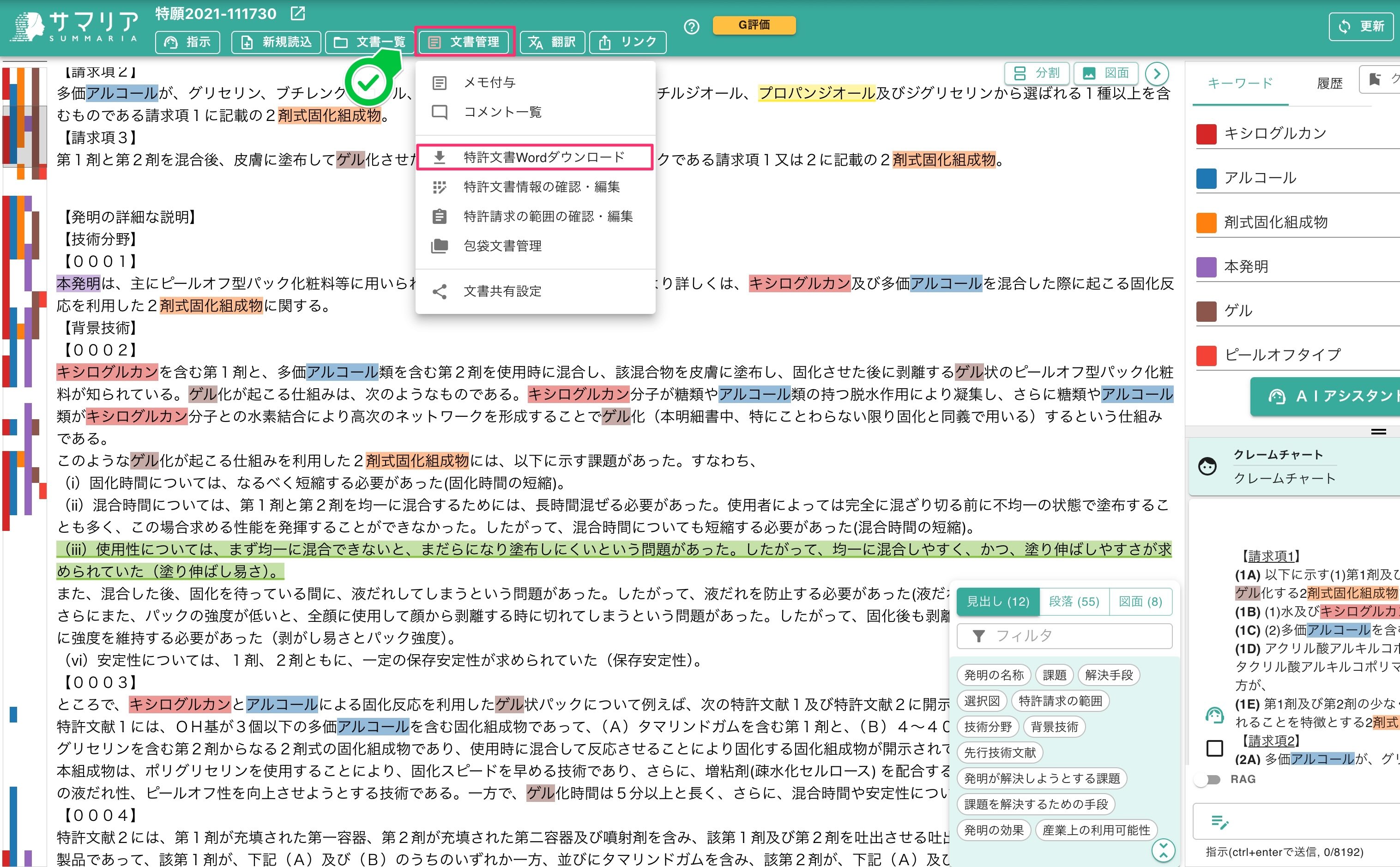The width and height of the screenshot is (1400, 867).
Task: Click the 技術分野 heading chip
Action: [x=988, y=727]
